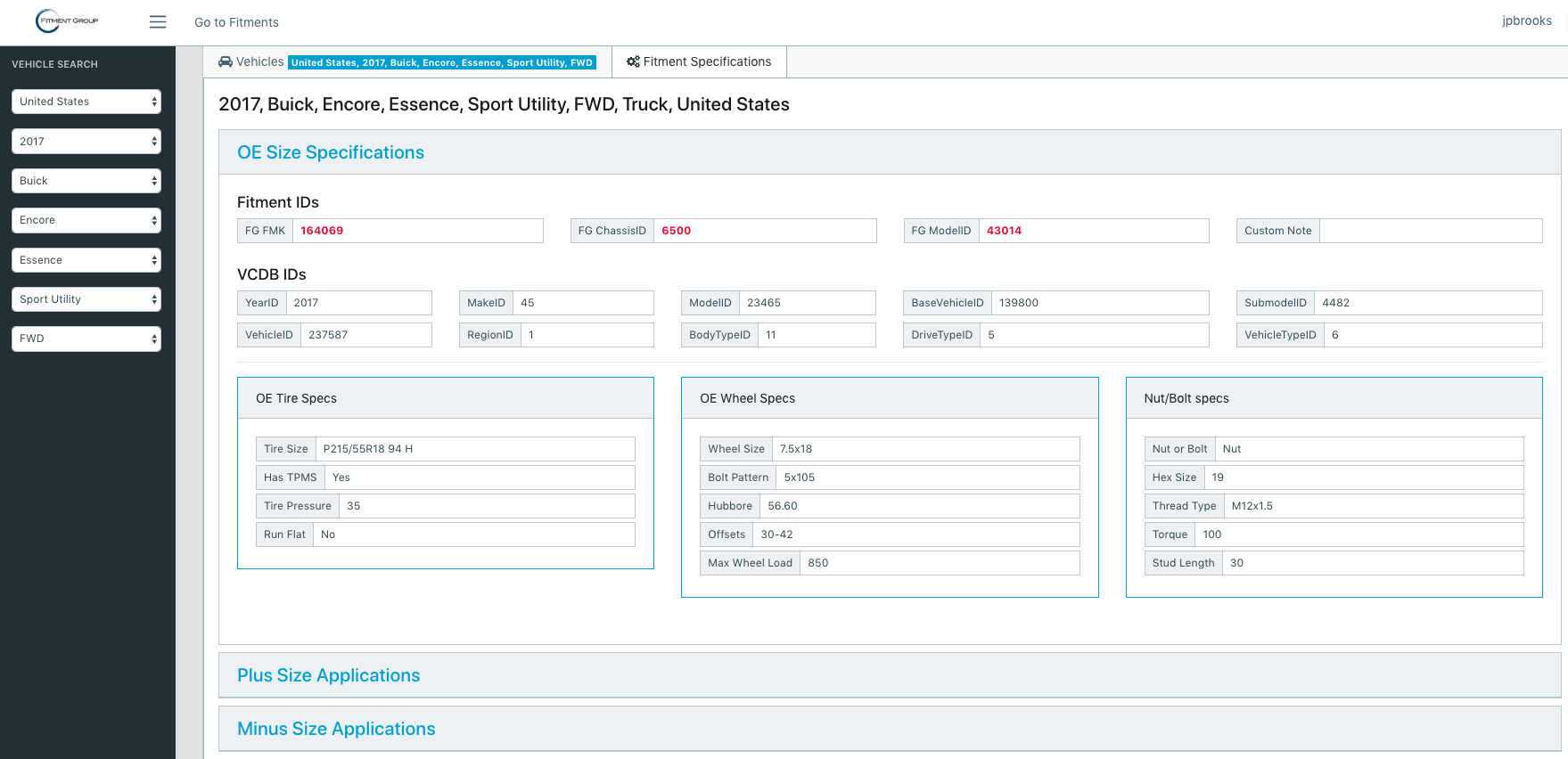
Task: Click the VCDB IDs heading
Action: pos(272,274)
